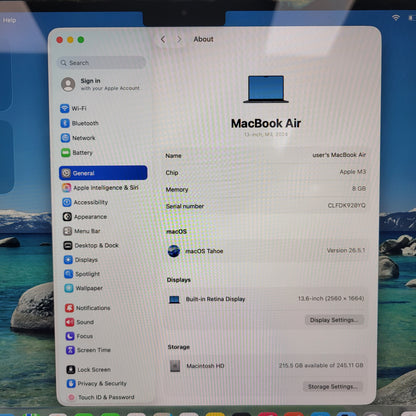Click the Built-in Retina Display icon
Image resolution: width=416 pixels, height=416 pixels.
[x=174, y=299]
